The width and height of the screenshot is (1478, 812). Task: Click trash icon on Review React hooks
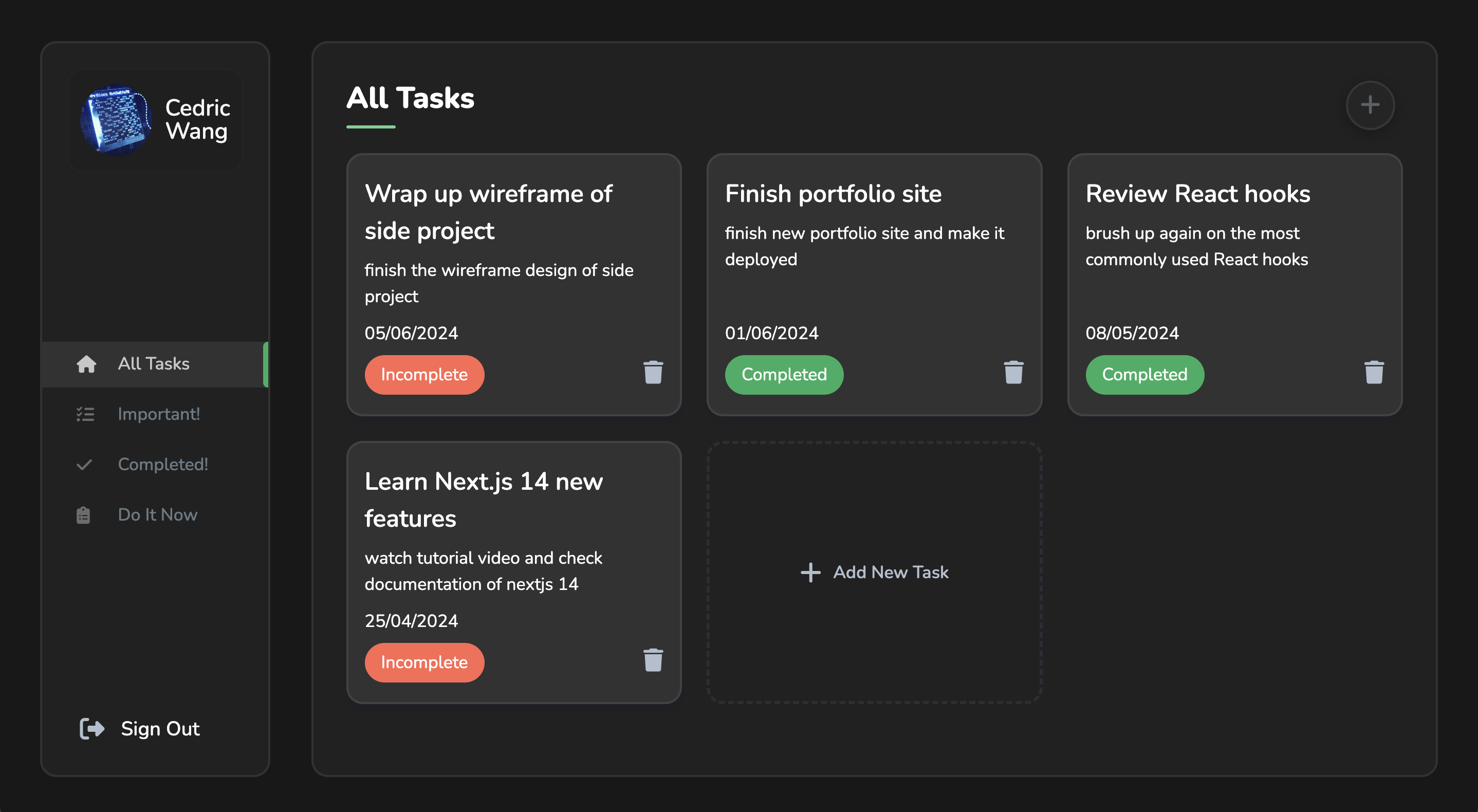pos(1374,373)
